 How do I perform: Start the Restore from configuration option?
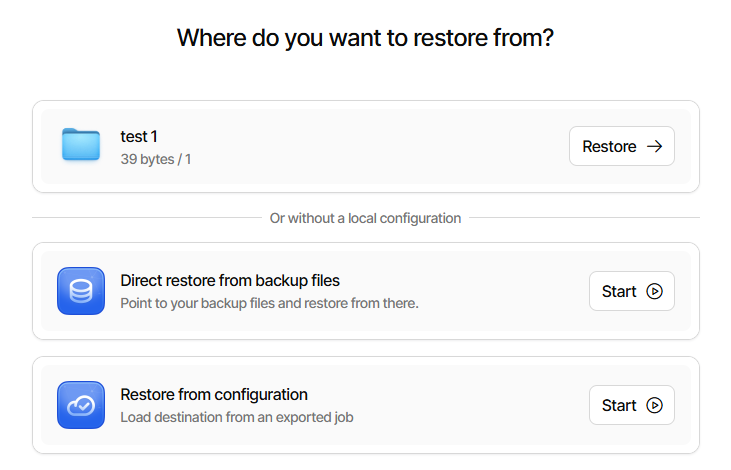pyautogui.click(x=631, y=406)
